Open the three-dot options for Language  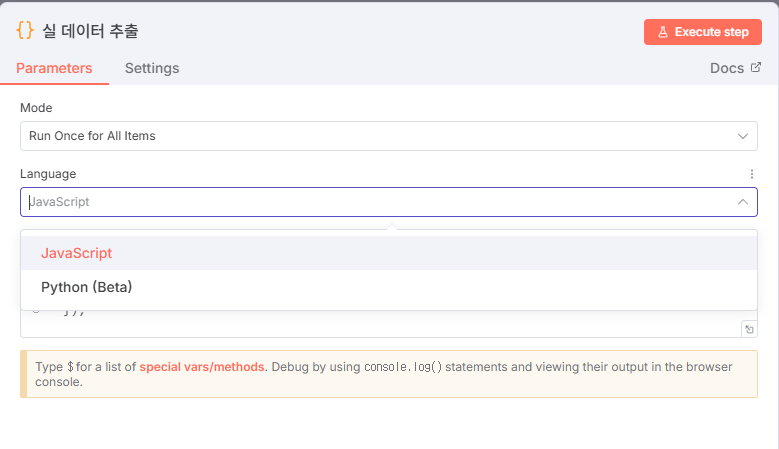point(752,174)
